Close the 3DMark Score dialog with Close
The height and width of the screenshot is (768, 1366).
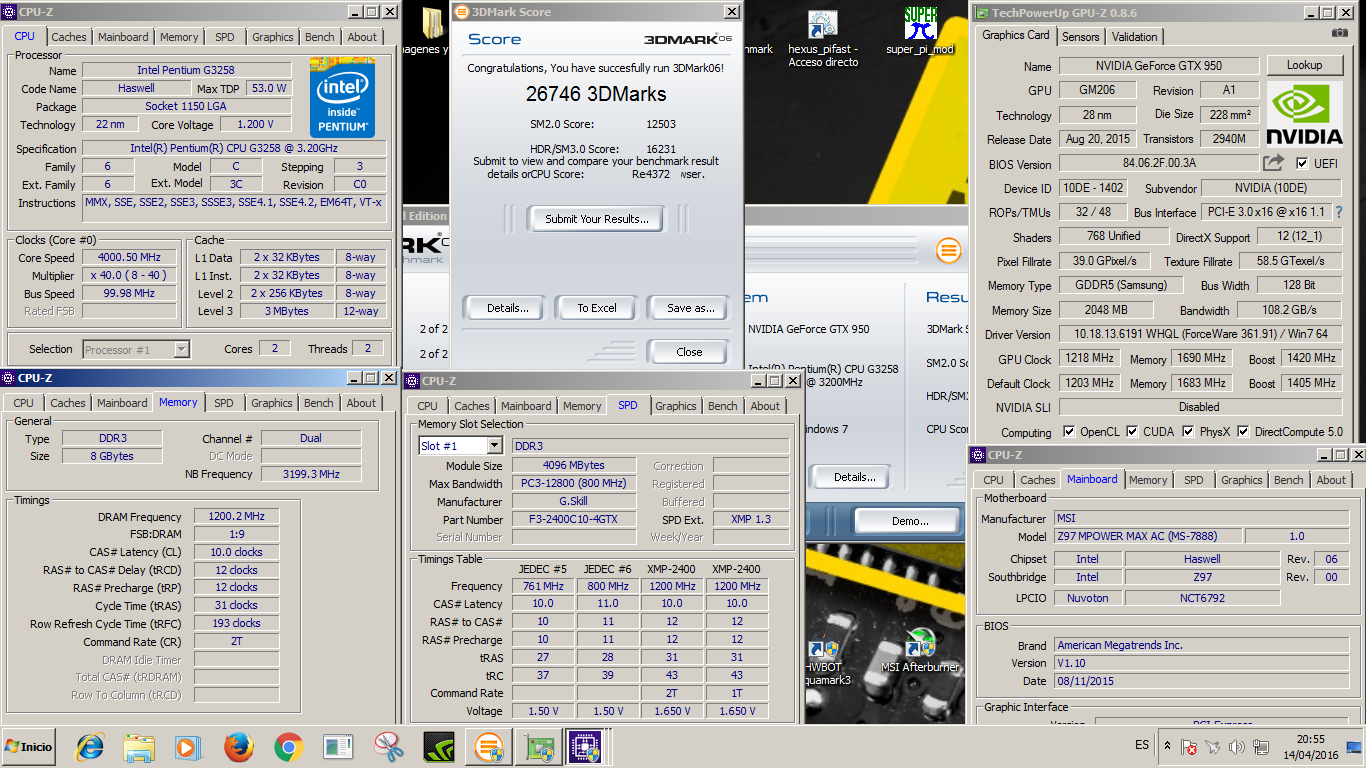point(689,352)
